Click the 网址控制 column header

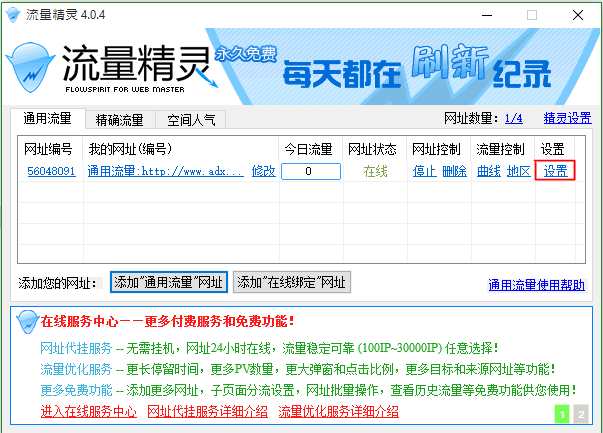click(436, 149)
